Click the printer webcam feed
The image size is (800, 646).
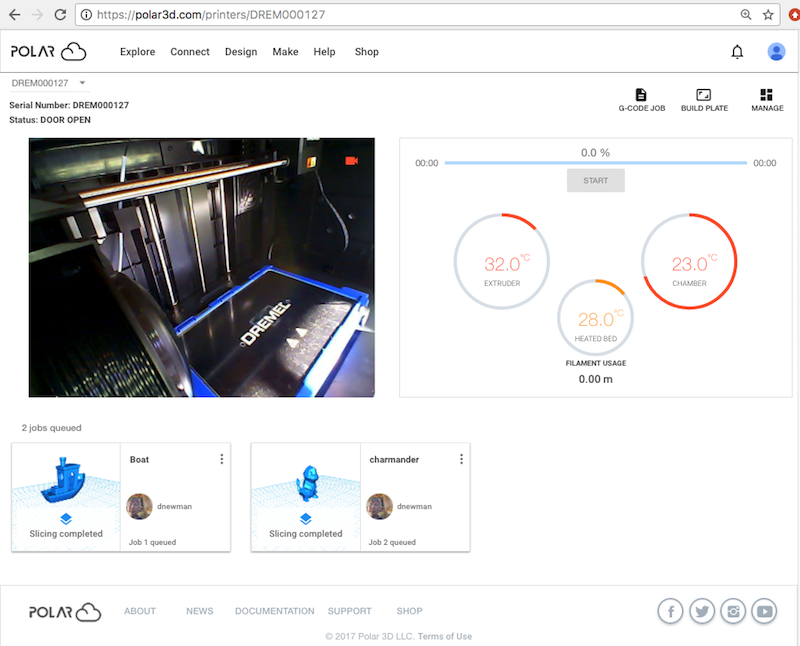tap(202, 267)
